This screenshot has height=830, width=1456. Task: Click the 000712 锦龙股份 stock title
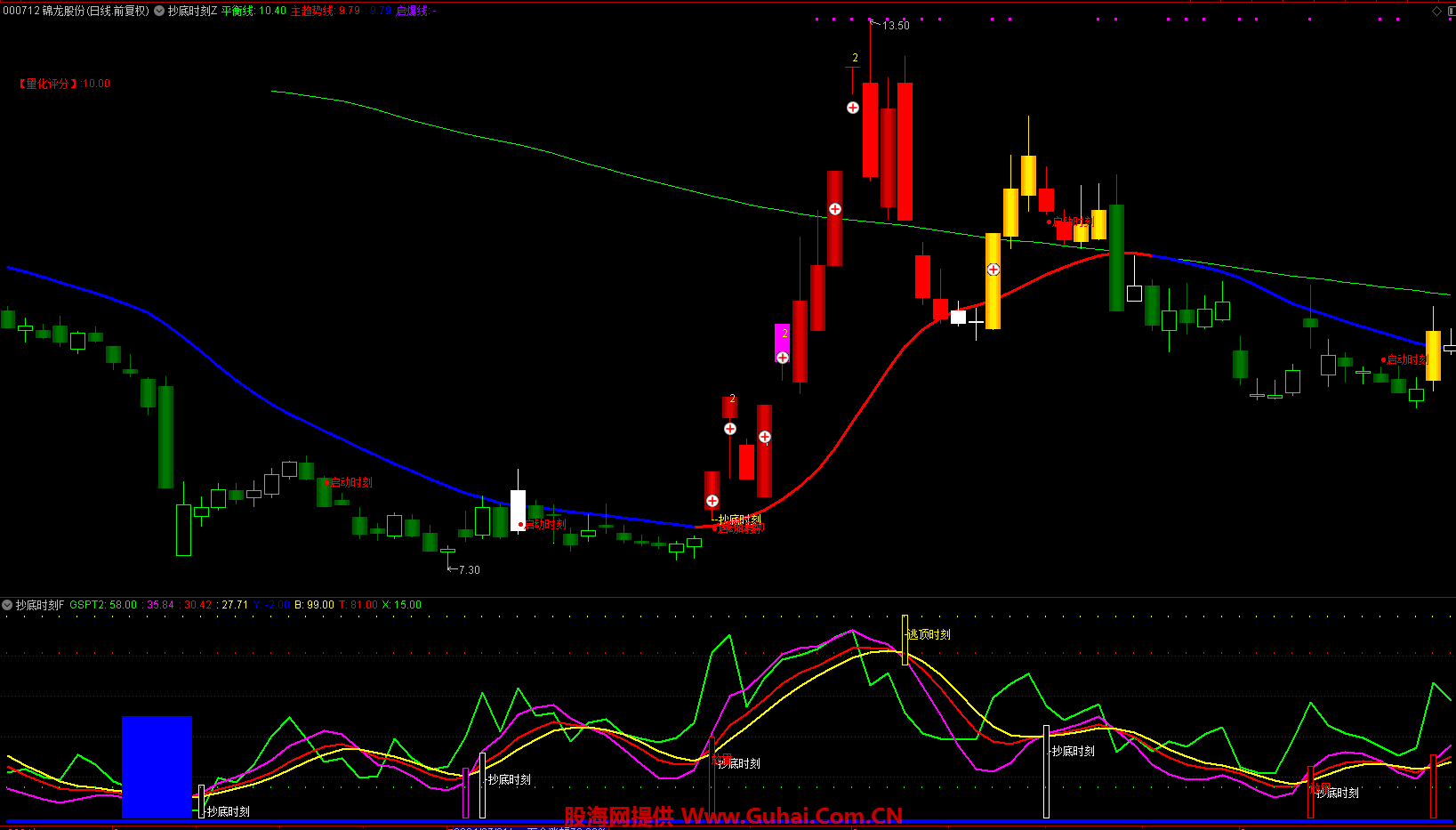click(x=76, y=11)
